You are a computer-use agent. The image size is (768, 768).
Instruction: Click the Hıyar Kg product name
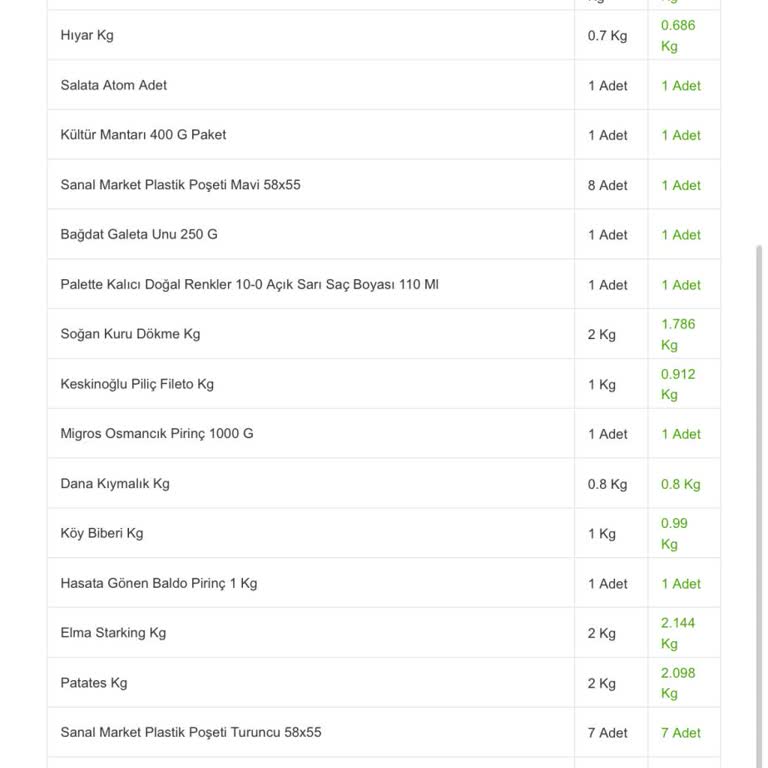click(x=87, y=35)
